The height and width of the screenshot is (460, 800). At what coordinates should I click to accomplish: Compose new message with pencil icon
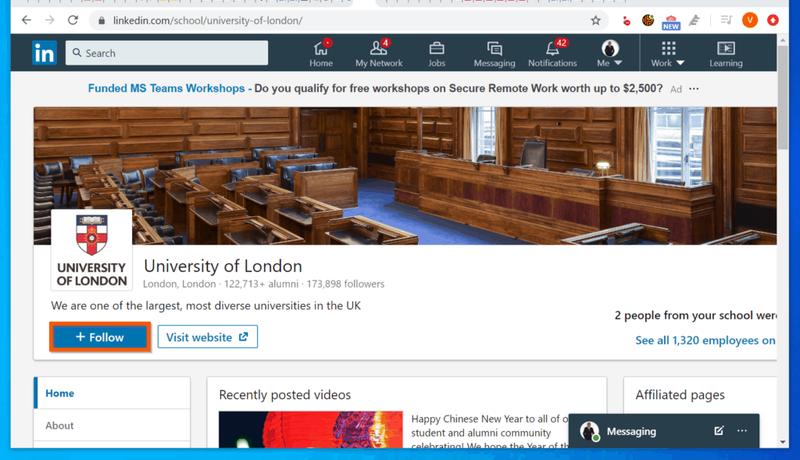coord(719,431)
